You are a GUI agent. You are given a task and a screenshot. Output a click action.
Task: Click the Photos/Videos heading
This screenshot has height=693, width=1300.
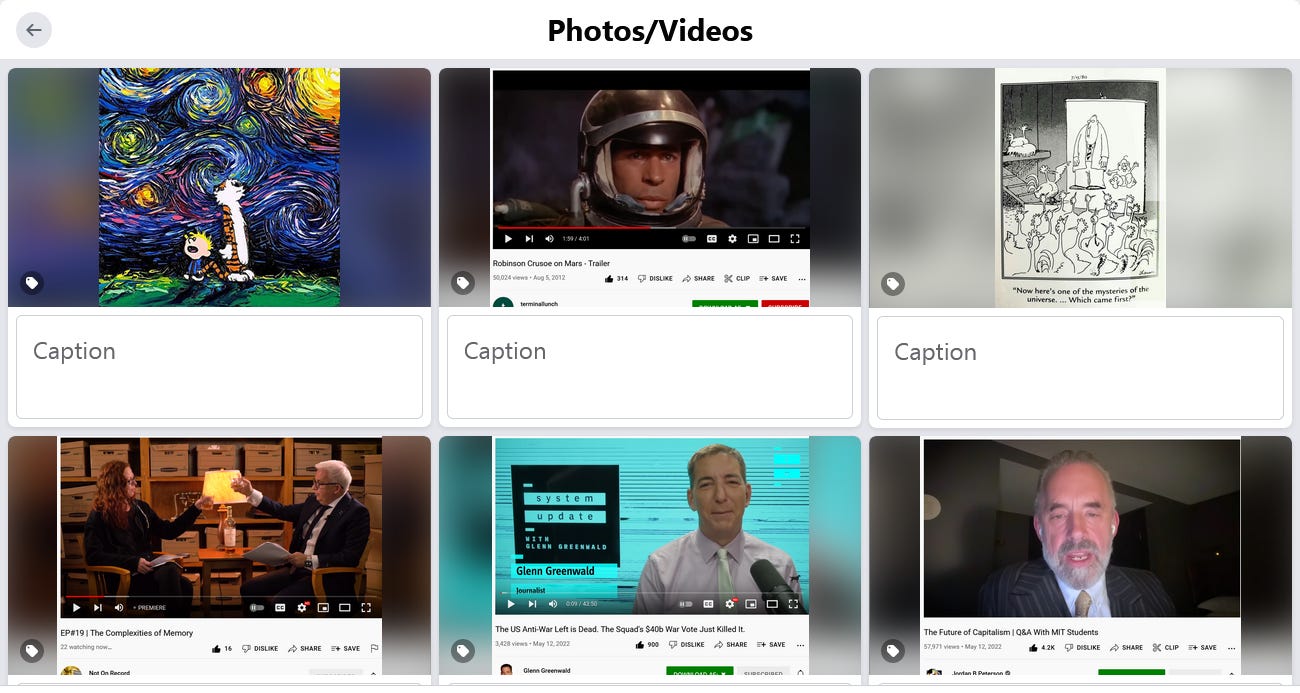650,31
